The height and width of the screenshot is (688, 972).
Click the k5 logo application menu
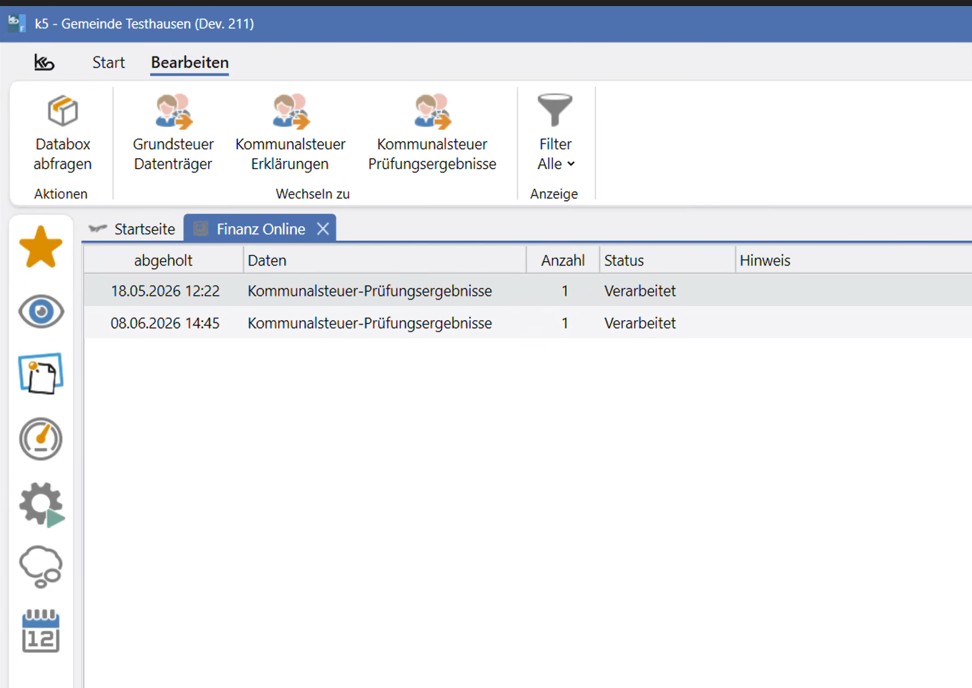[x=44, y=63]
